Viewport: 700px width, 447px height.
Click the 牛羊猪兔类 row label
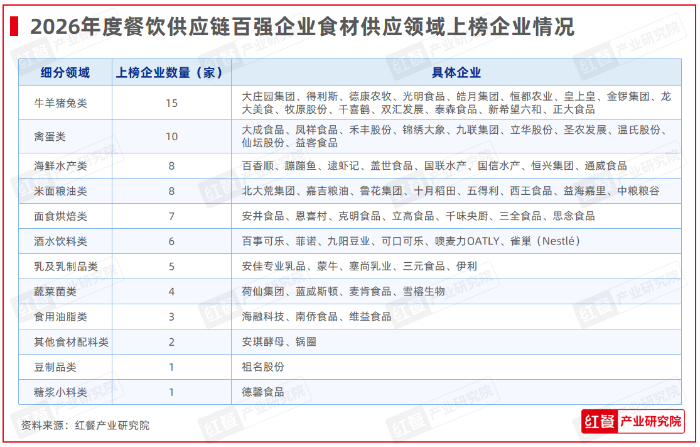click(x=63, y=103)
